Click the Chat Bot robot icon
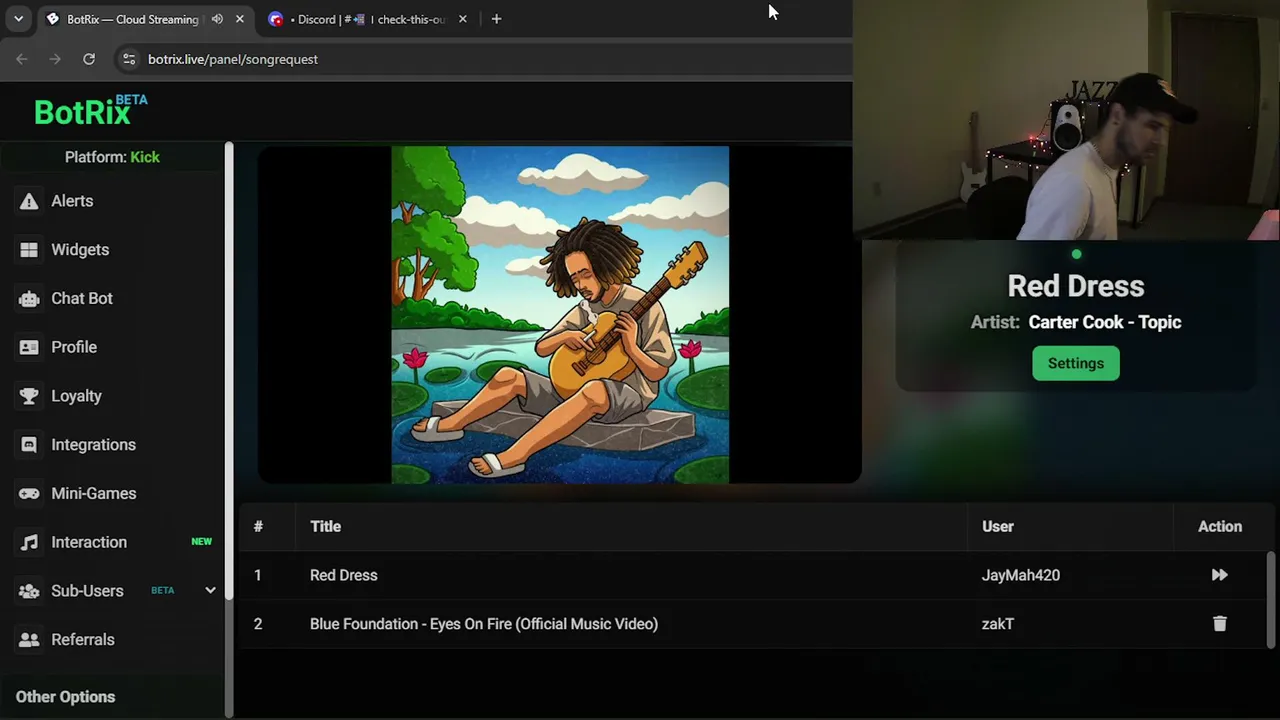The height and width of the screenshot is (720, 1280). [x=29, y=299]
